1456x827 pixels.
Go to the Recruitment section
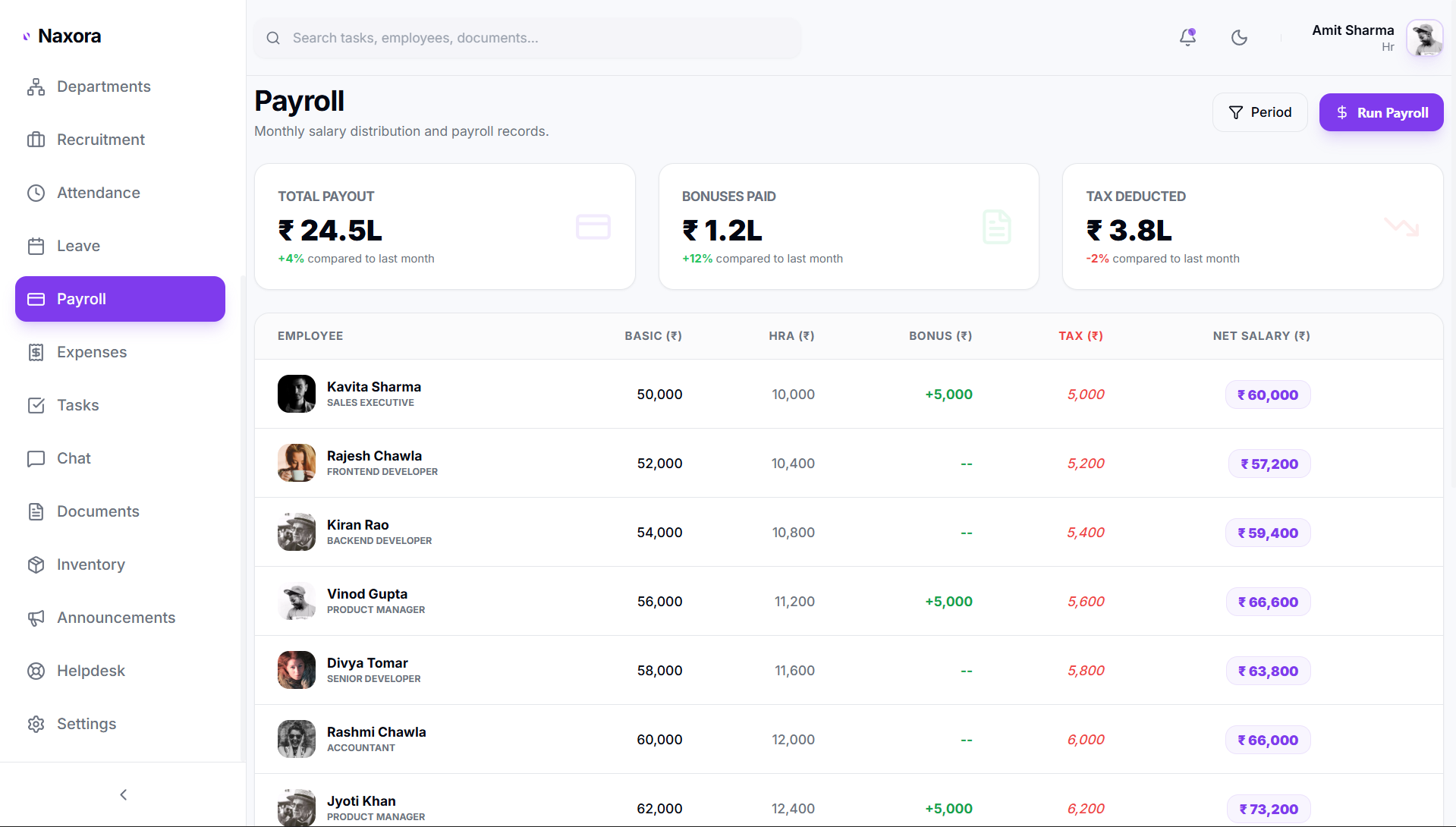click(x=100, y=140)
